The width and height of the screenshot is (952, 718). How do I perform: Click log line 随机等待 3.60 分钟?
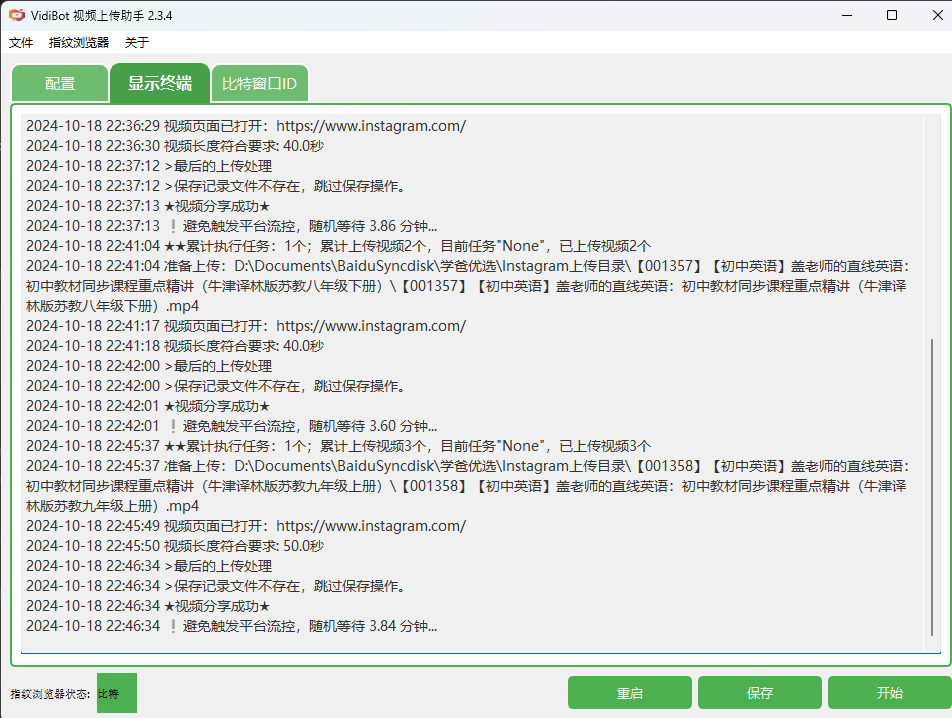(231, 426)
